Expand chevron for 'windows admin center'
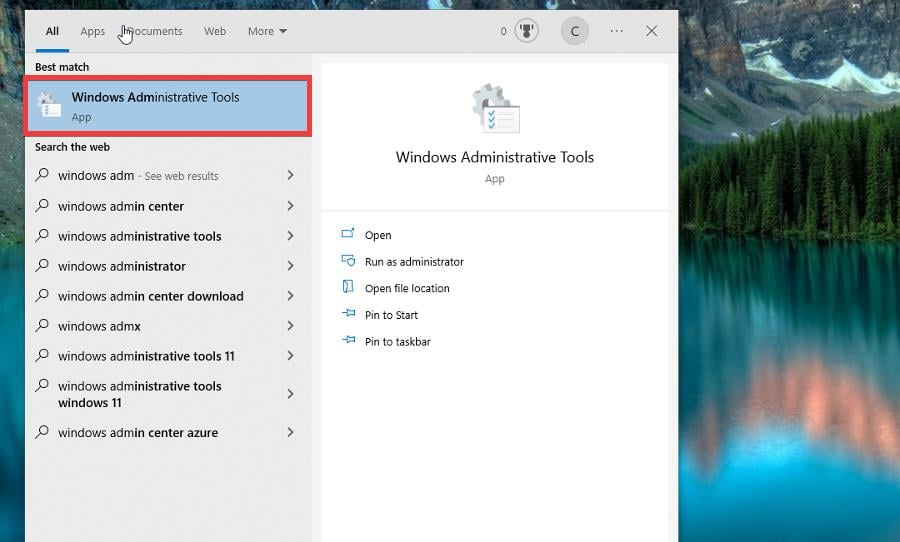 click(290, 206)
